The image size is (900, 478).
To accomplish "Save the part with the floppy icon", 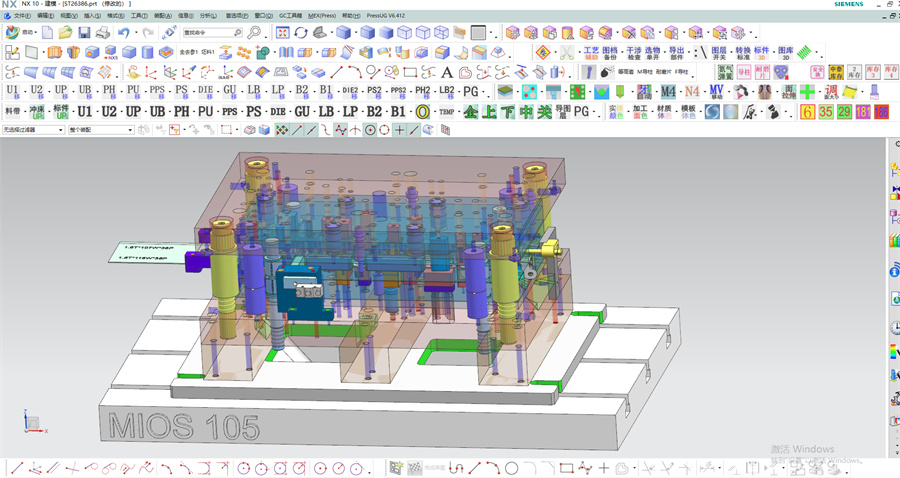I will click(x=84, y=33).
